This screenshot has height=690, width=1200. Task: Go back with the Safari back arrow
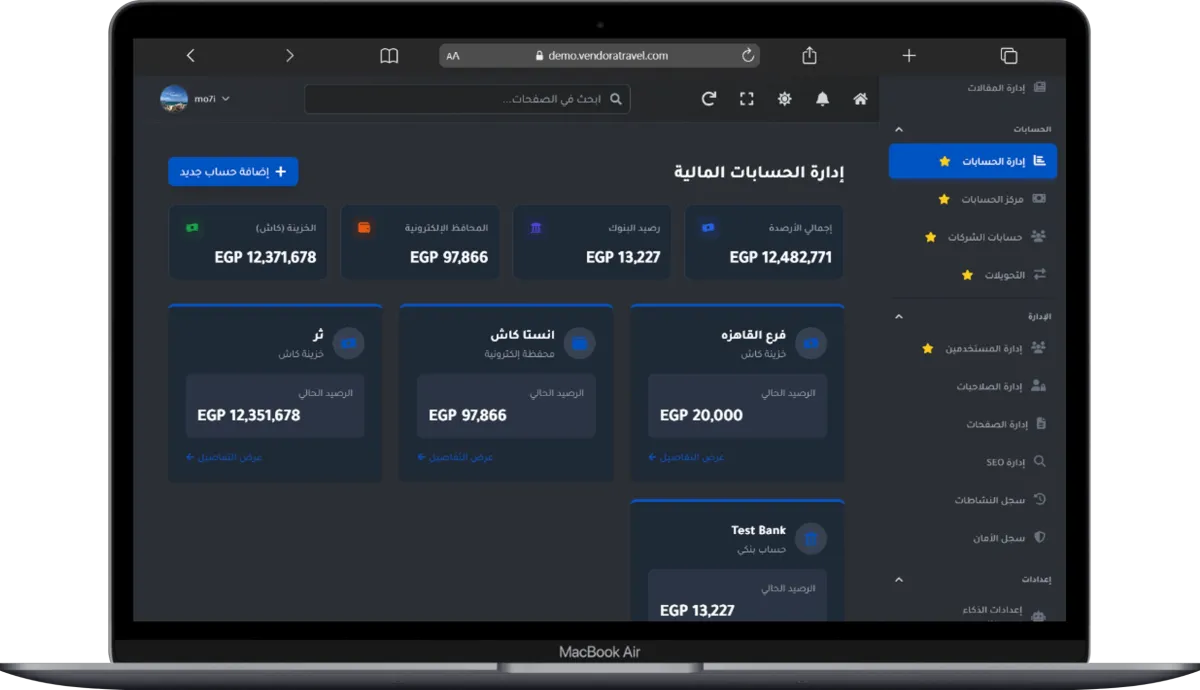tap(191, 56)
